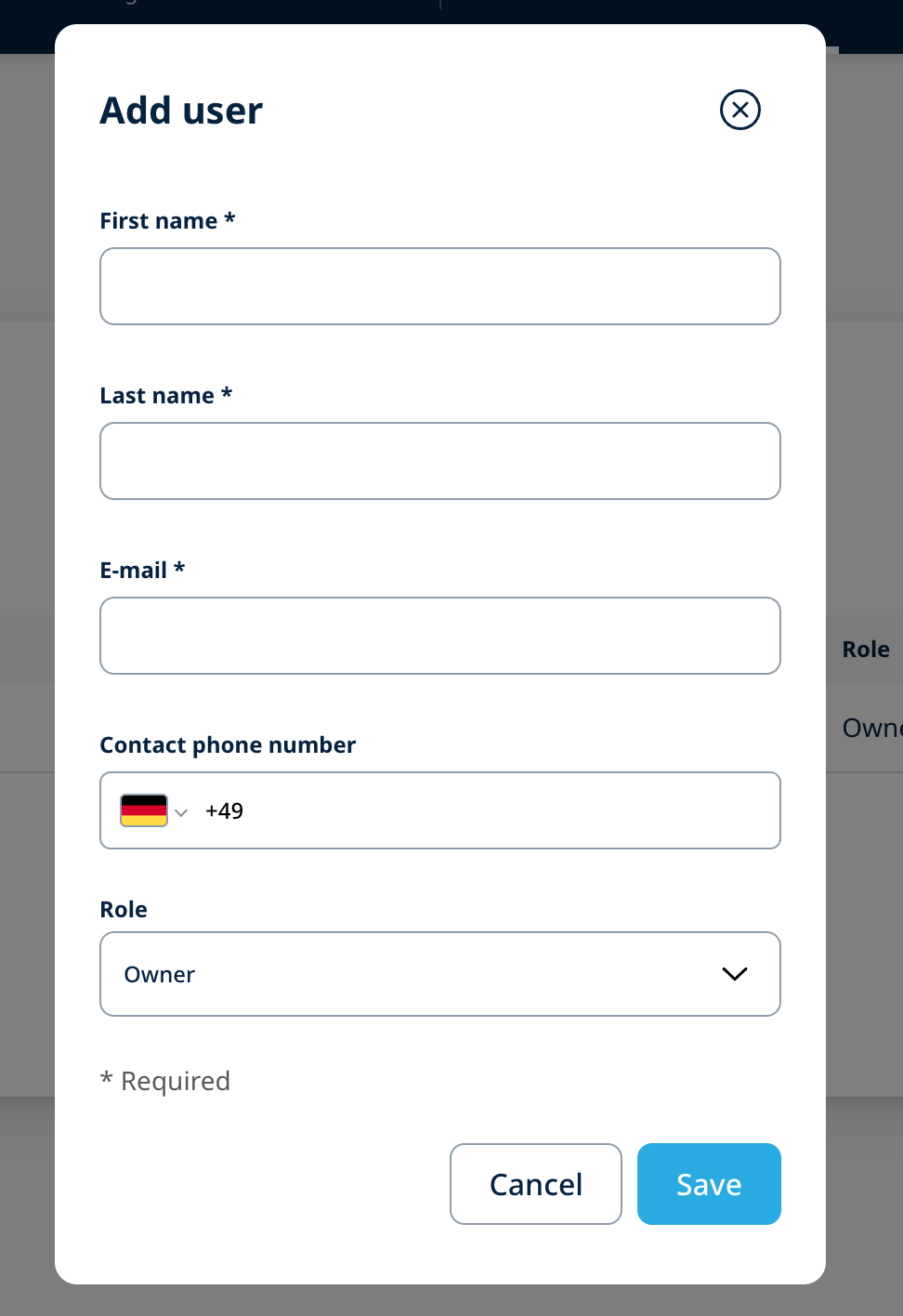The image size is (903, 1316).
Task: Click the German flag country icon
Action: point(144,810)
